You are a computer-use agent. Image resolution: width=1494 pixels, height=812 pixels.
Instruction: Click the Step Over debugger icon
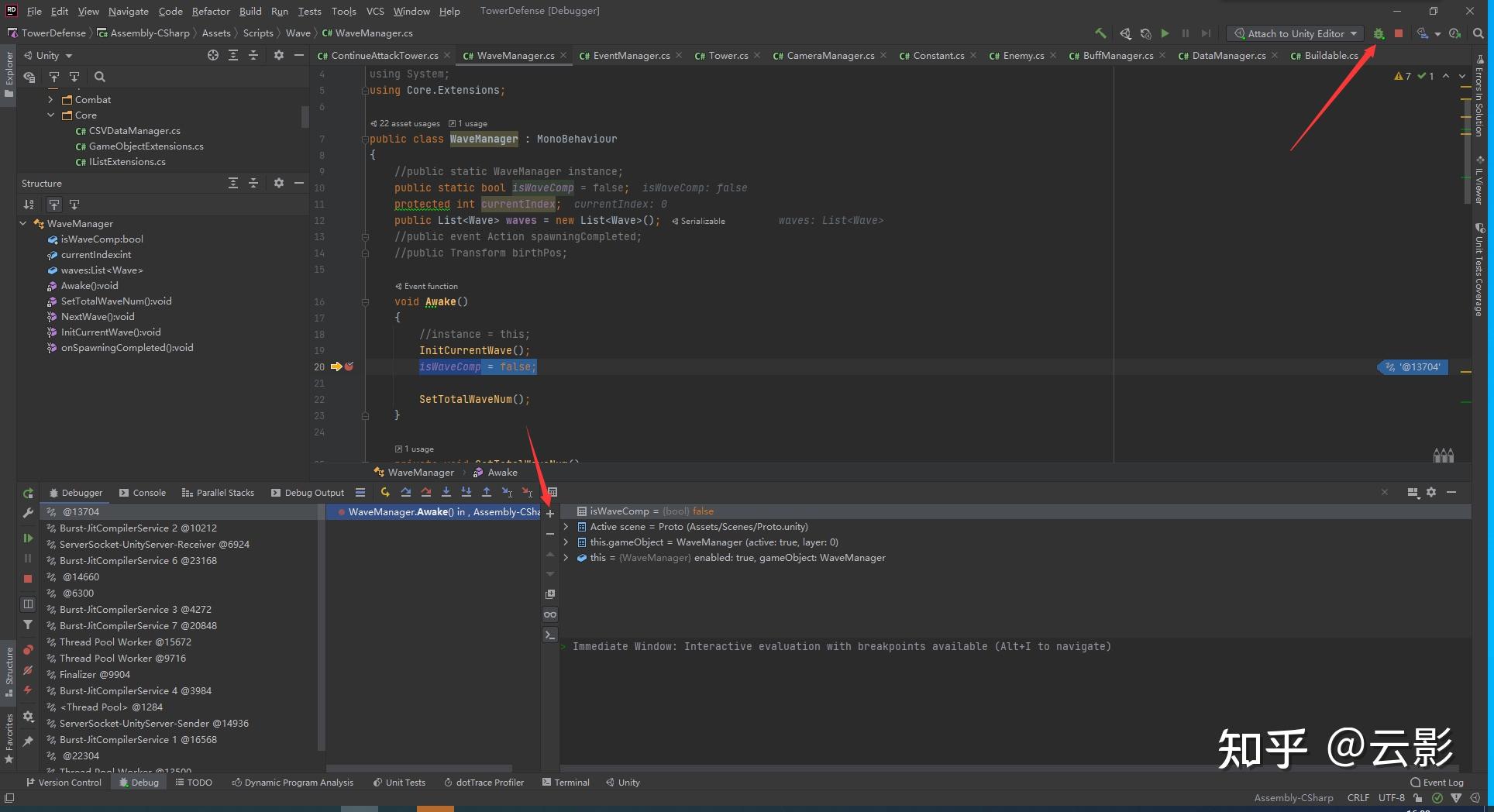[405, 493]
